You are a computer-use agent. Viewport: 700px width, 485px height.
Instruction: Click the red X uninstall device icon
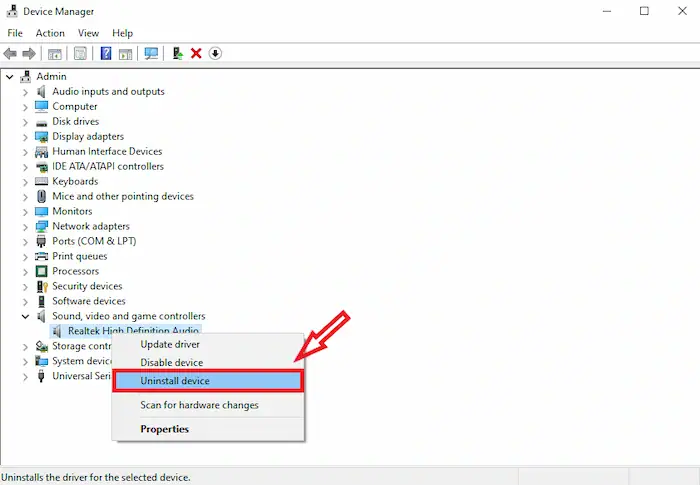pos(196,53)
